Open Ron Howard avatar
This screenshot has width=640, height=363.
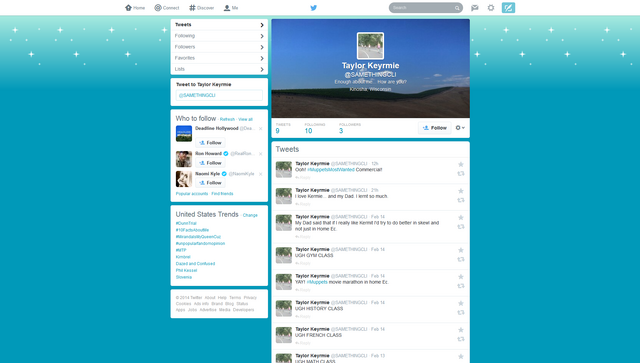coord(184,159)
